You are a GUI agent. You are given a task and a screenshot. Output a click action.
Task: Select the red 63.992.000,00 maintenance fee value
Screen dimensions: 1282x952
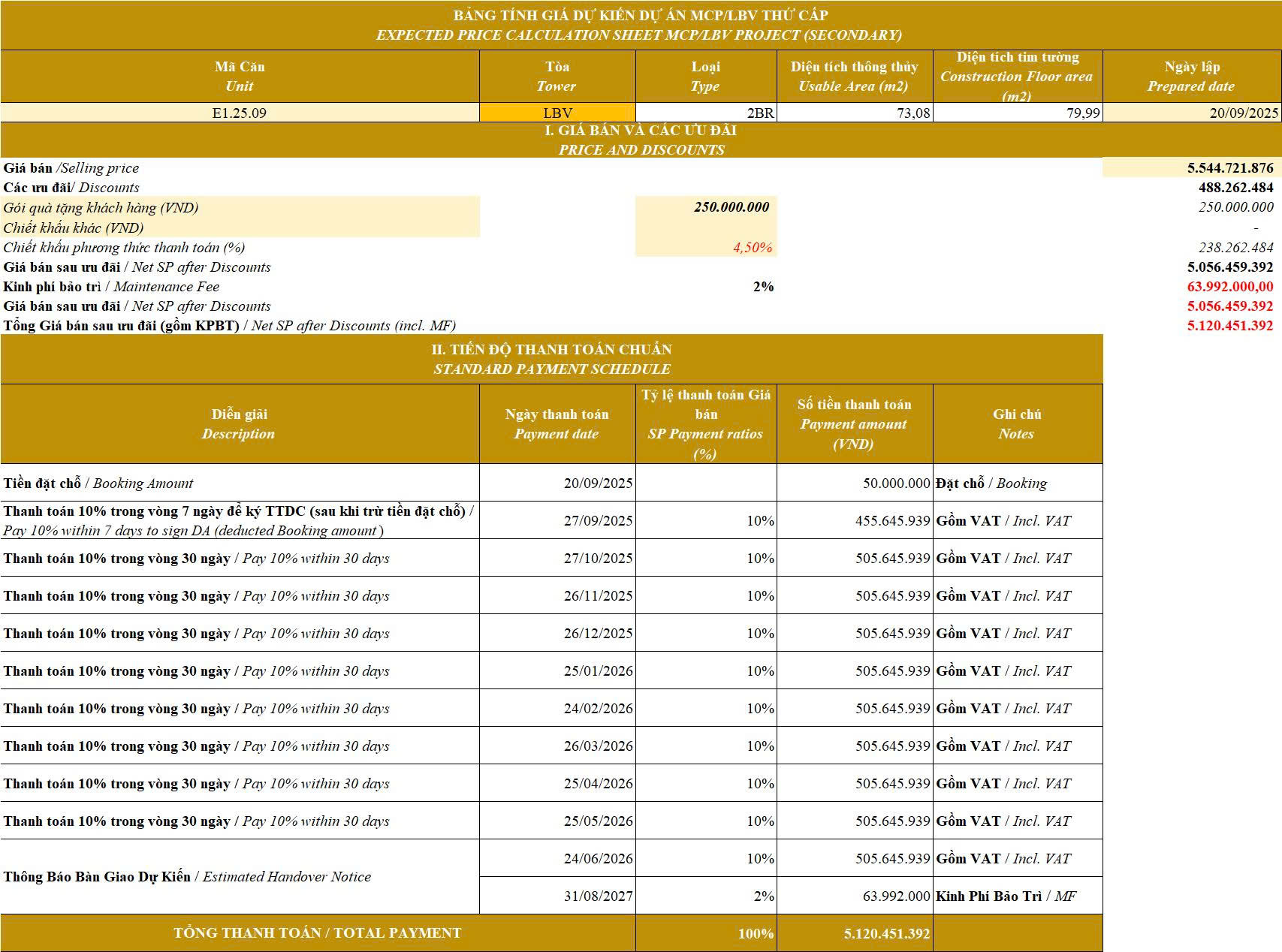[1229, 286]
